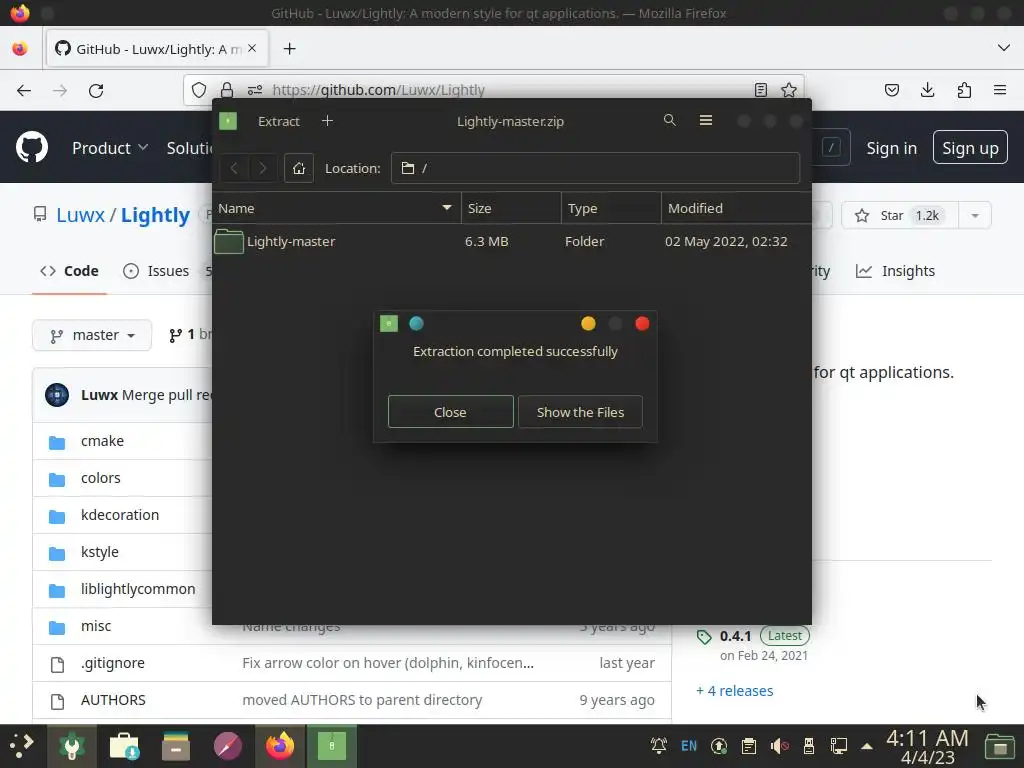
Task: Open Firefox application menu
Action: click(x=1000, y=90)
